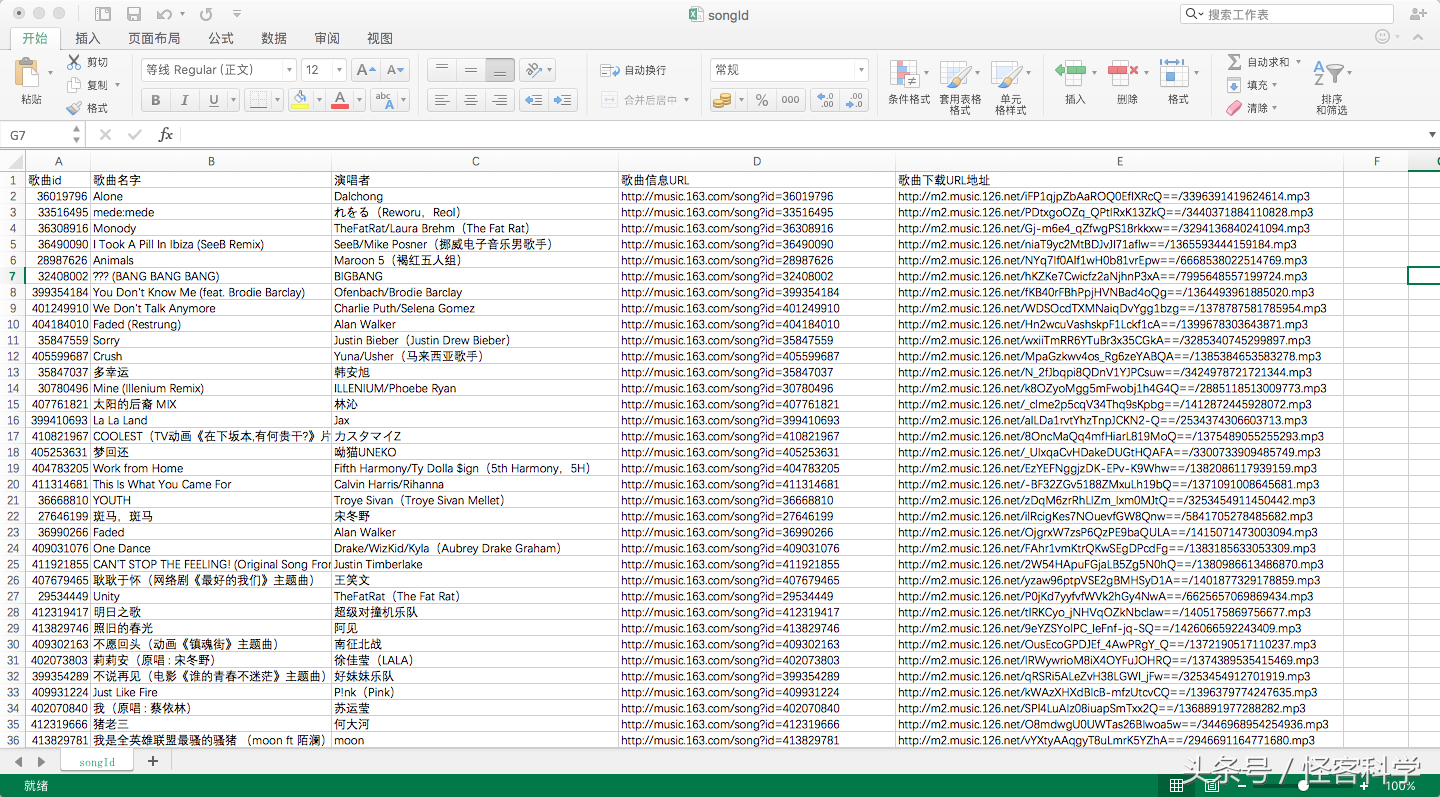Image resolution: width=1440 pixels, height=797 pixels.
Task: Redo the last action
Action: (x=206, y=14)
